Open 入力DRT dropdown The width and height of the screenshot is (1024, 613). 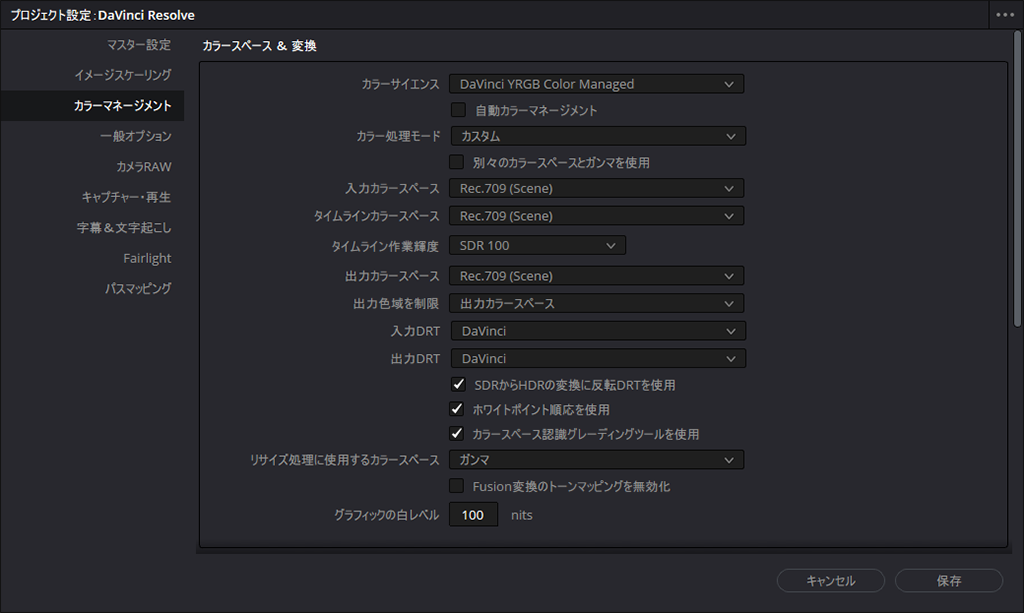tap(598, 331)
